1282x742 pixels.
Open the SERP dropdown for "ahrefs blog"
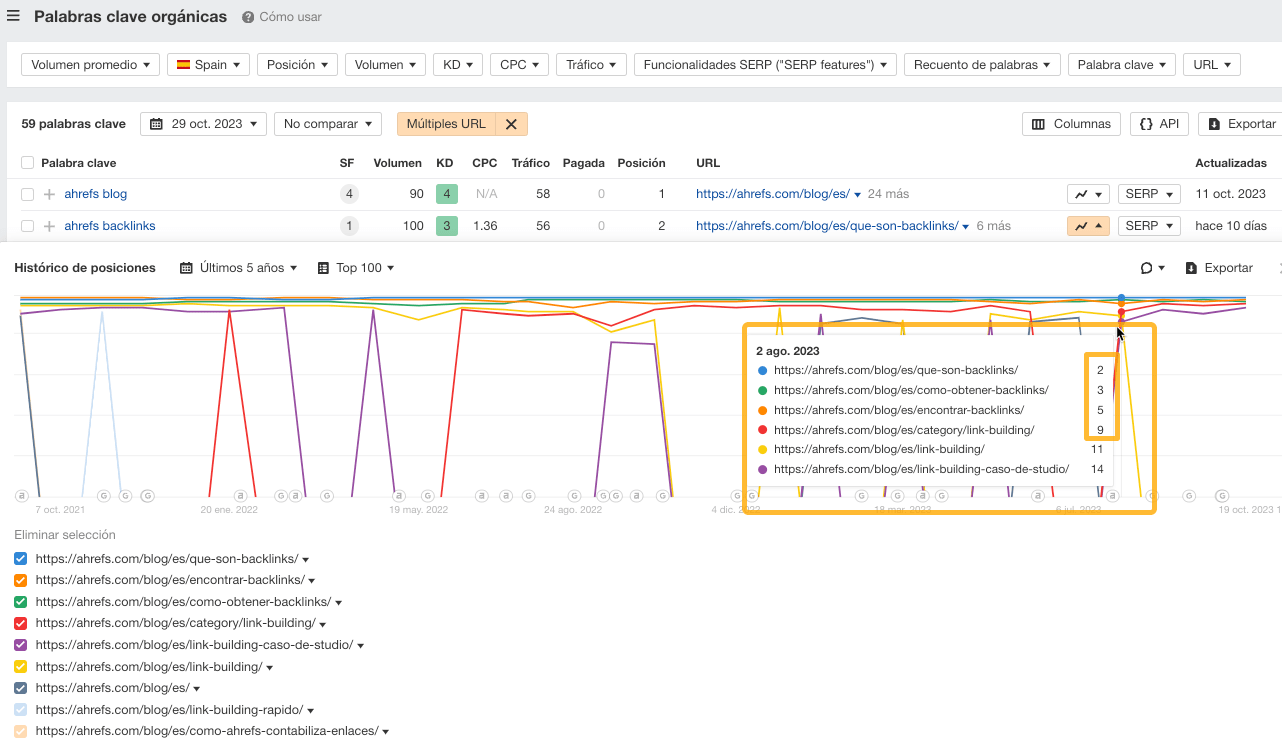(x=1148, y=193)
